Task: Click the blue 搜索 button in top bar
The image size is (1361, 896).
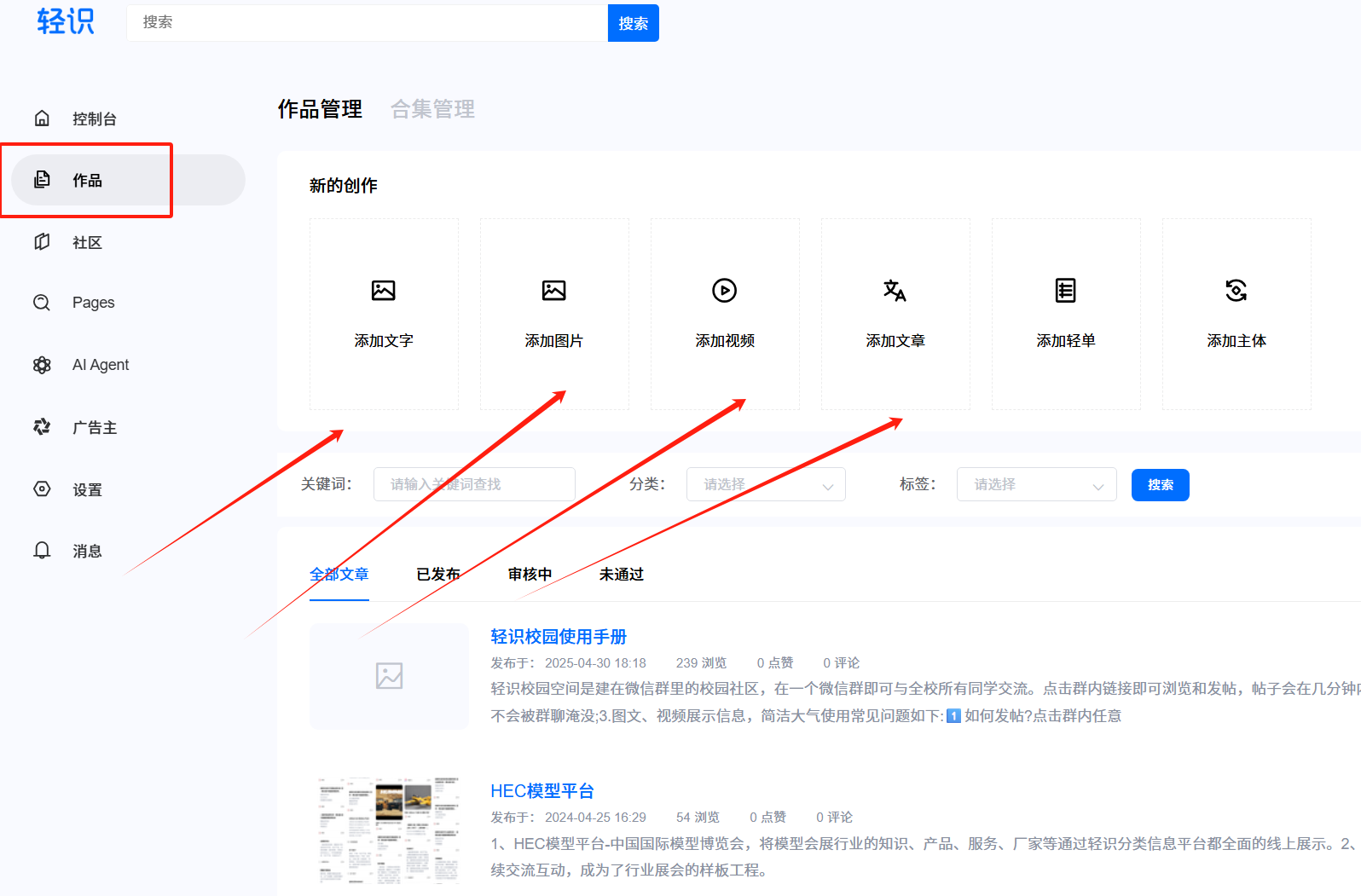Action: [633, 23]
